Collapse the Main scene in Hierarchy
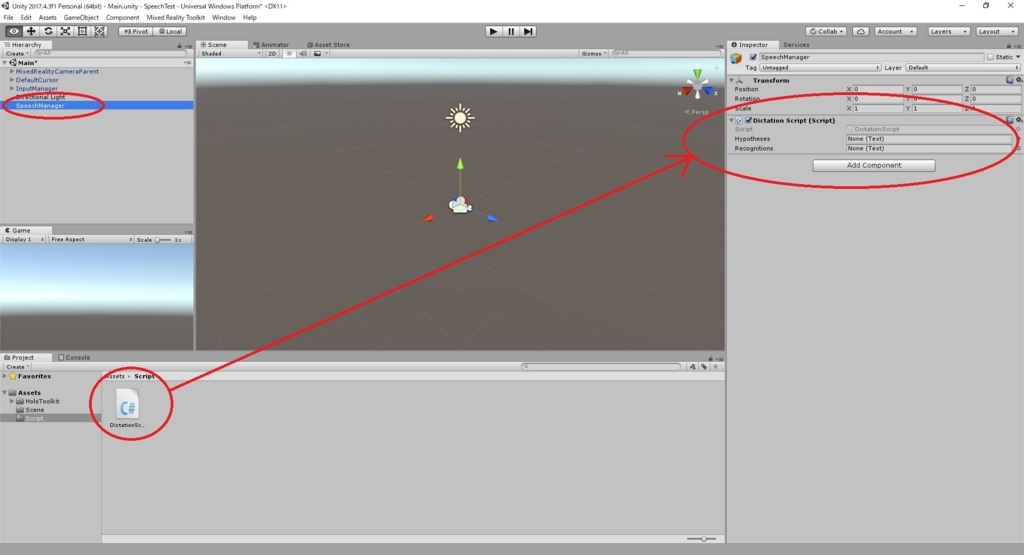The width and height of the screenshot is (1024, 555). coord(5,63)
